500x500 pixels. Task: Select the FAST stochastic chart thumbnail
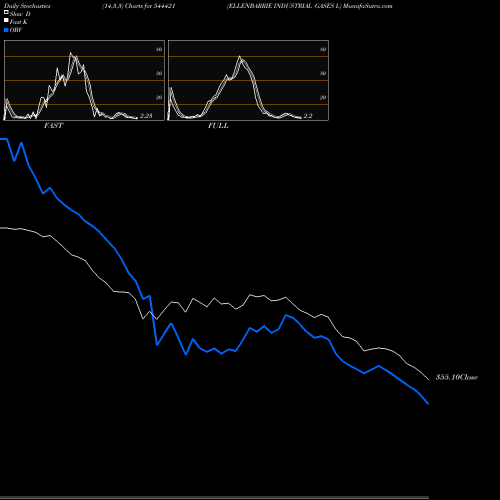(x=84, y=80)
